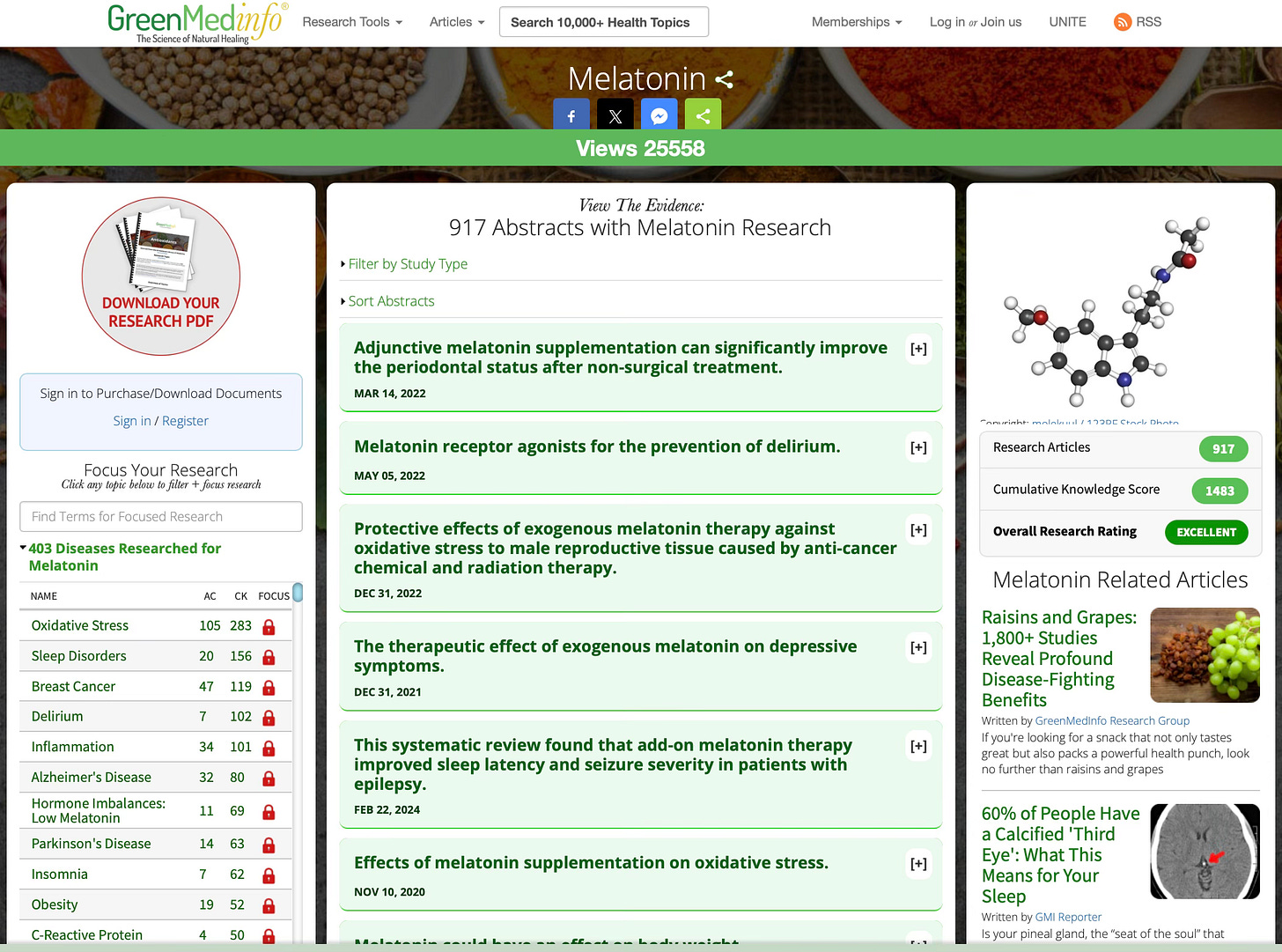Screen dimensions: 1282x952
Task: Open 'Melatonin receptor agonists' abstract title
Action: coord(597,446)
